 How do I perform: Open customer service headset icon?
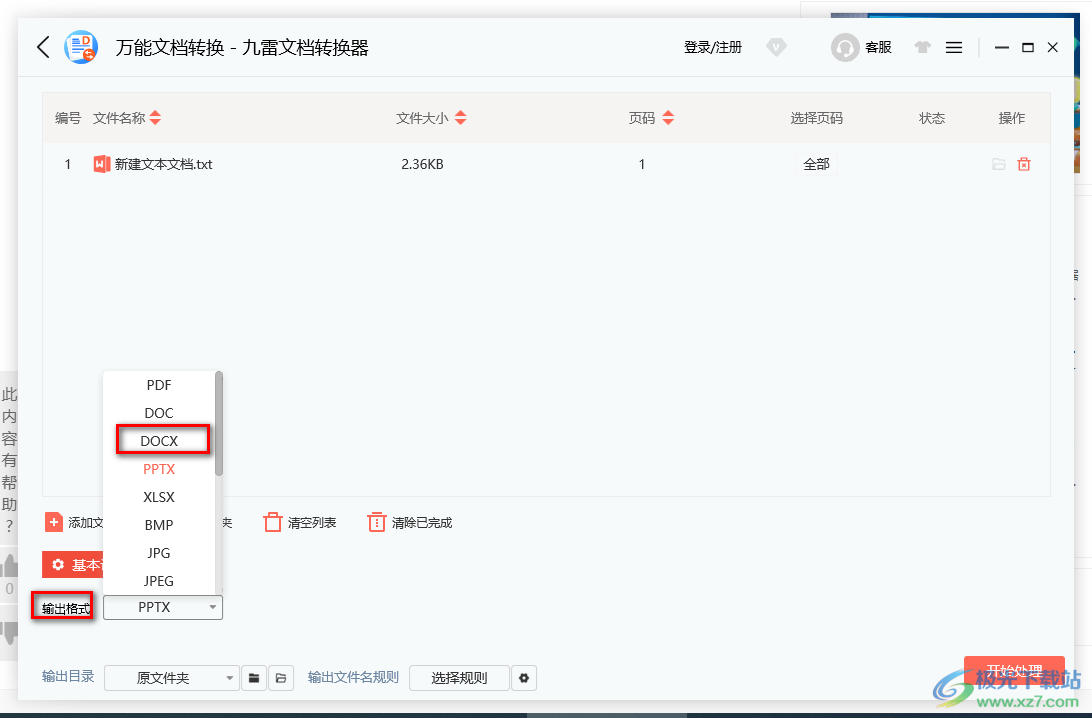(845, 47)
